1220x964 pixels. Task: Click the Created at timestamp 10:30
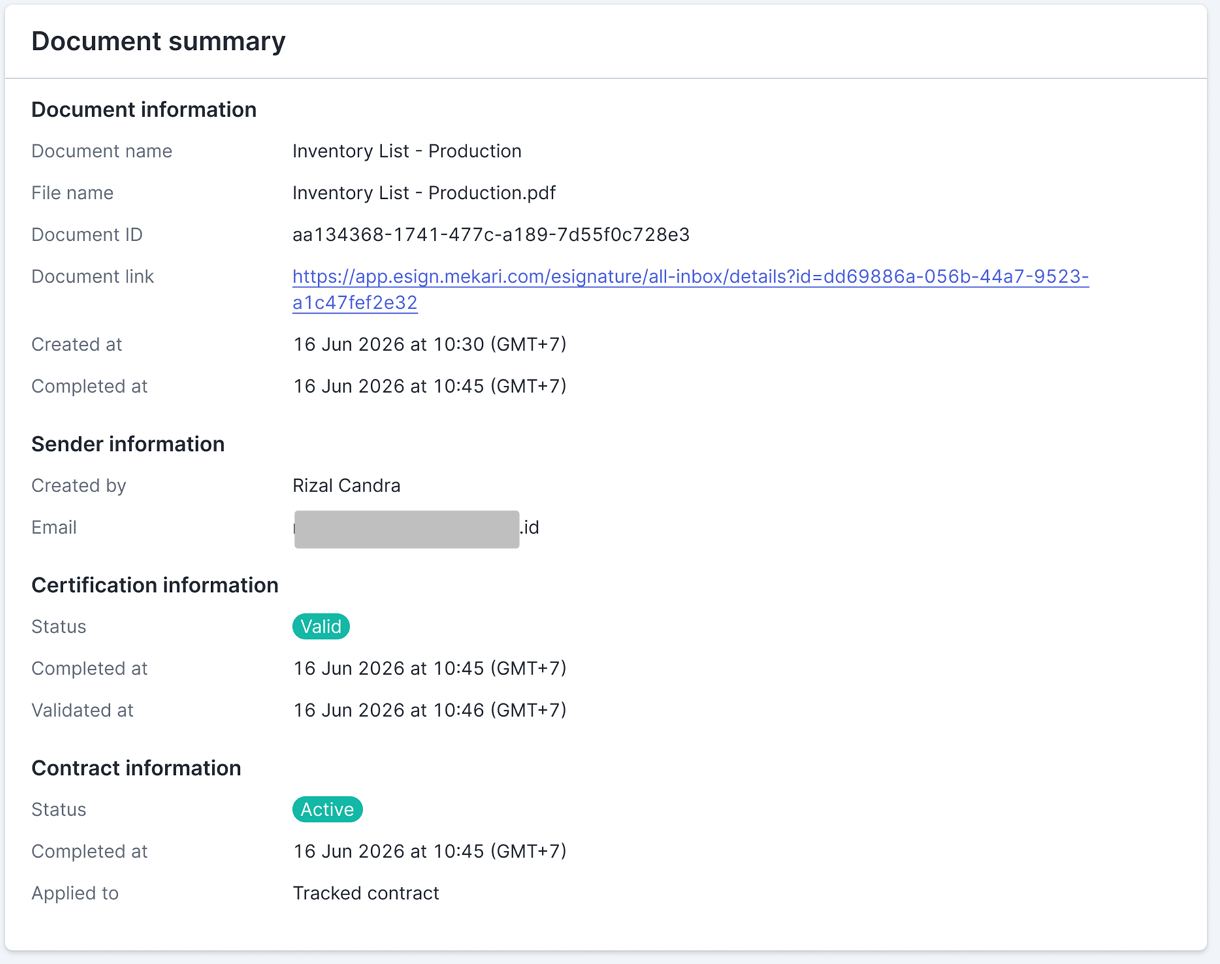[x=430, y=345]
